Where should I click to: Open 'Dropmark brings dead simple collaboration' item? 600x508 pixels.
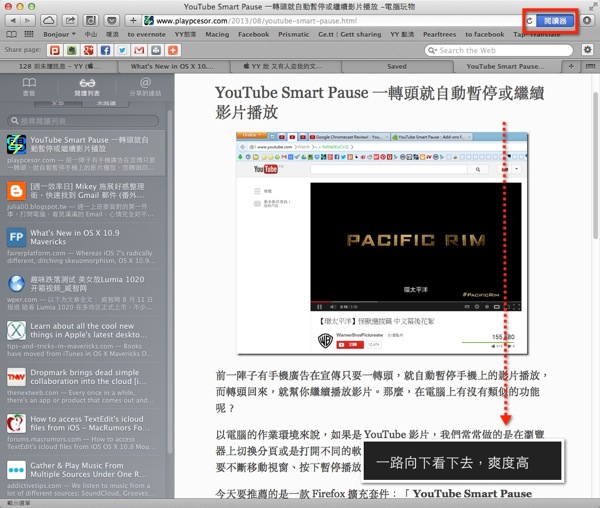point(82,386)
